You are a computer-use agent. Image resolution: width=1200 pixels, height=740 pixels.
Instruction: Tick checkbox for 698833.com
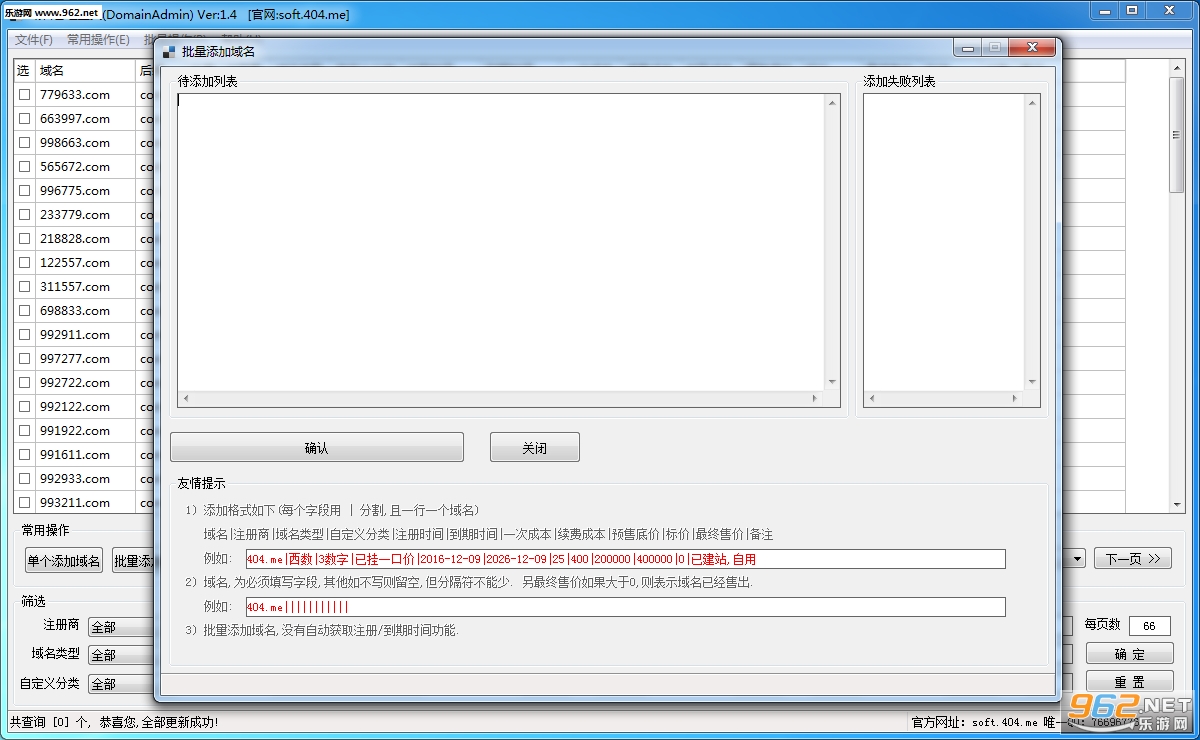tap(25, 311)
